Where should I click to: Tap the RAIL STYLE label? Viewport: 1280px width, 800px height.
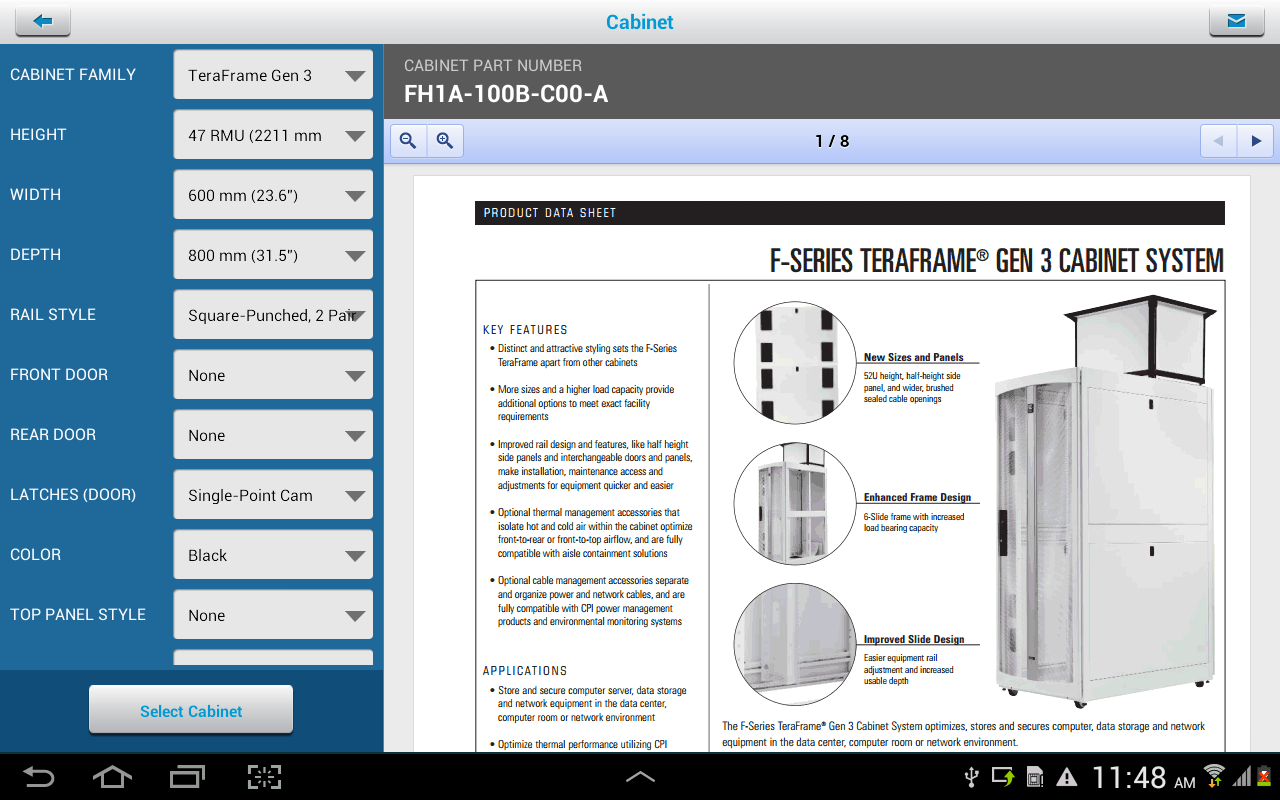click(x=53, y=314)
